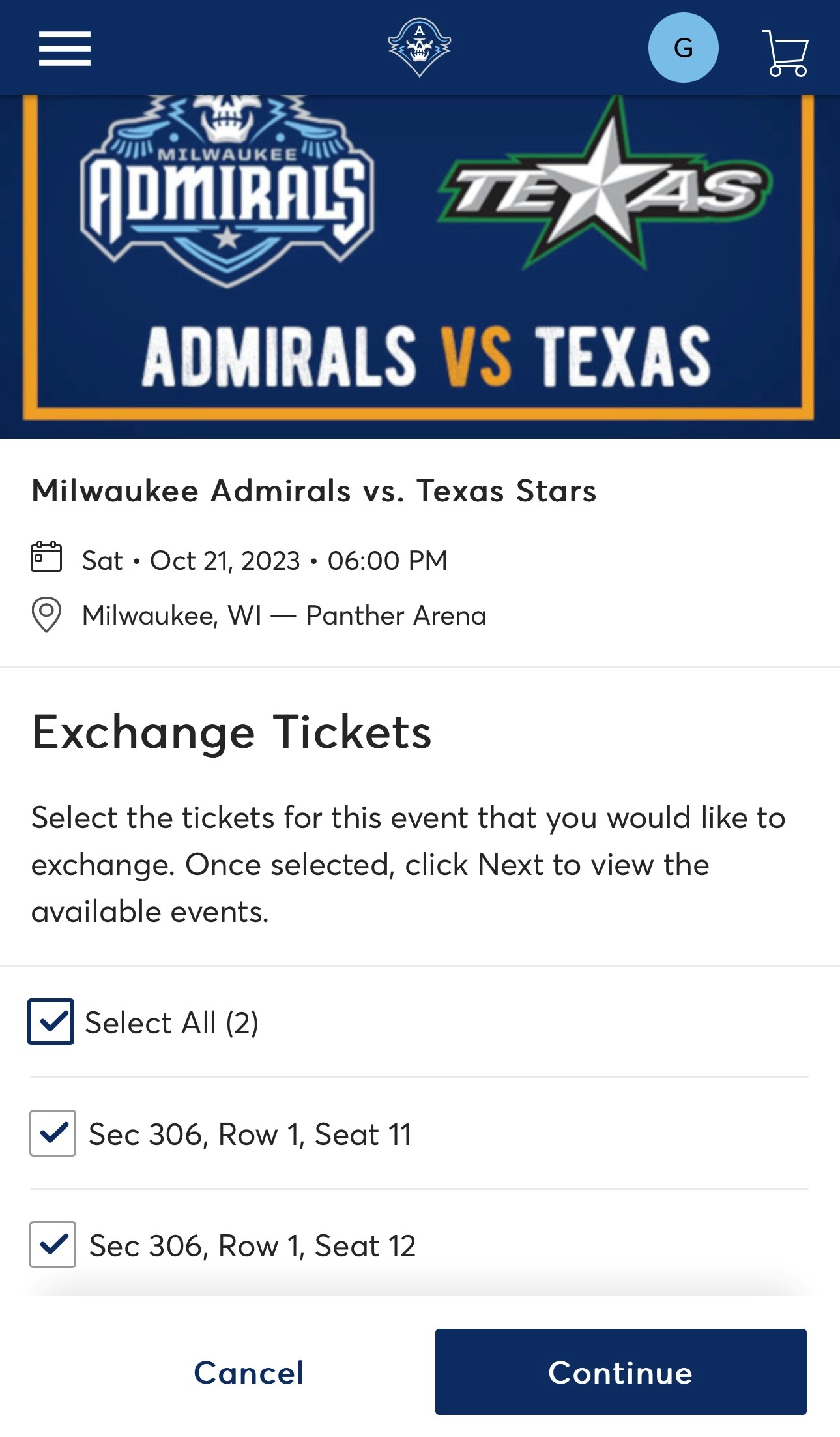This screenshot has width=840, height=1437.
Task: Uncheck the Select All checkbox
Action: pyautogui.click(x=51, y=1021)
